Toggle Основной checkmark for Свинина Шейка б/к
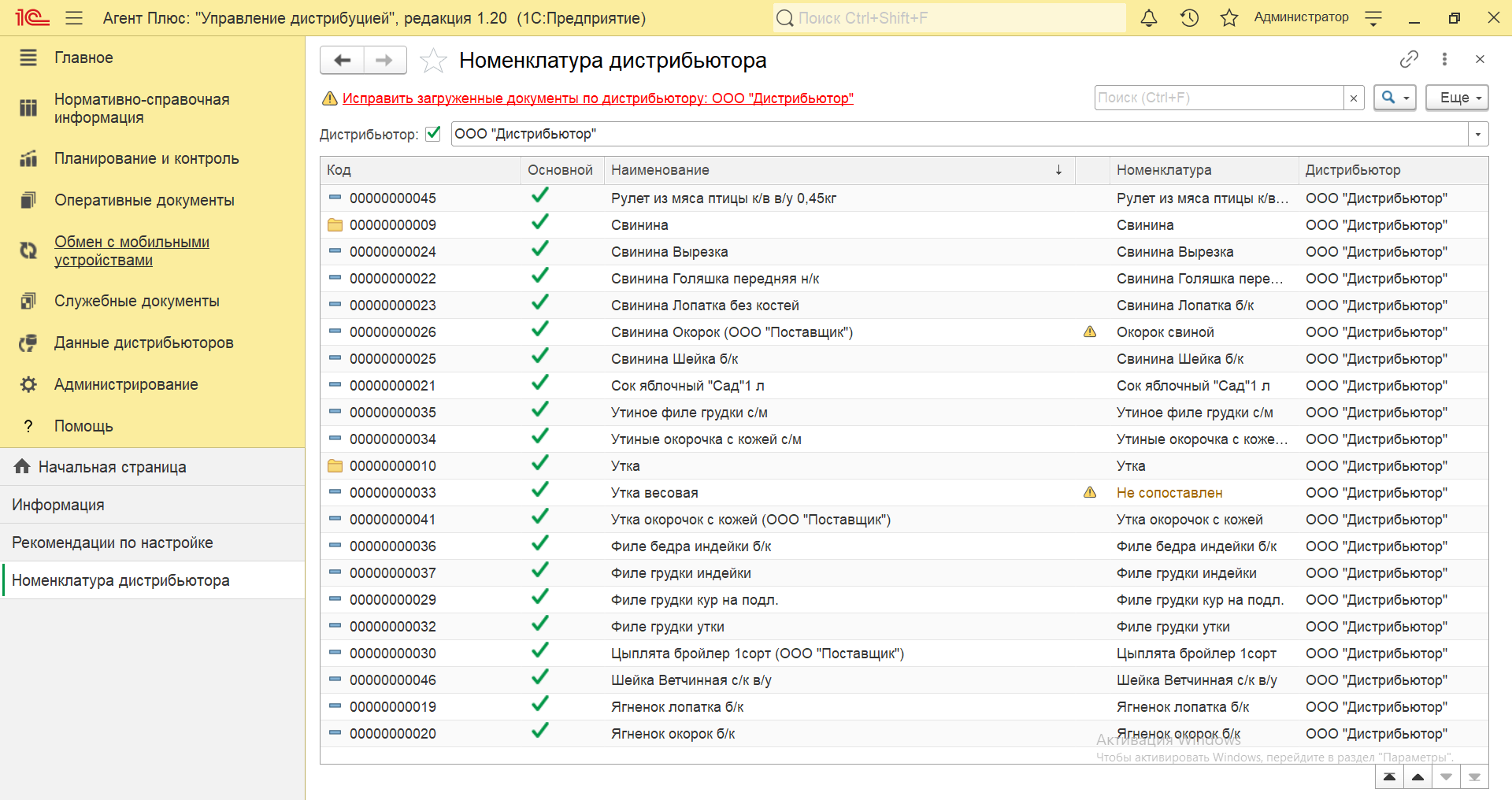Screen dimensions: 1512x800 pyautogui.click(x=539, y=357)
